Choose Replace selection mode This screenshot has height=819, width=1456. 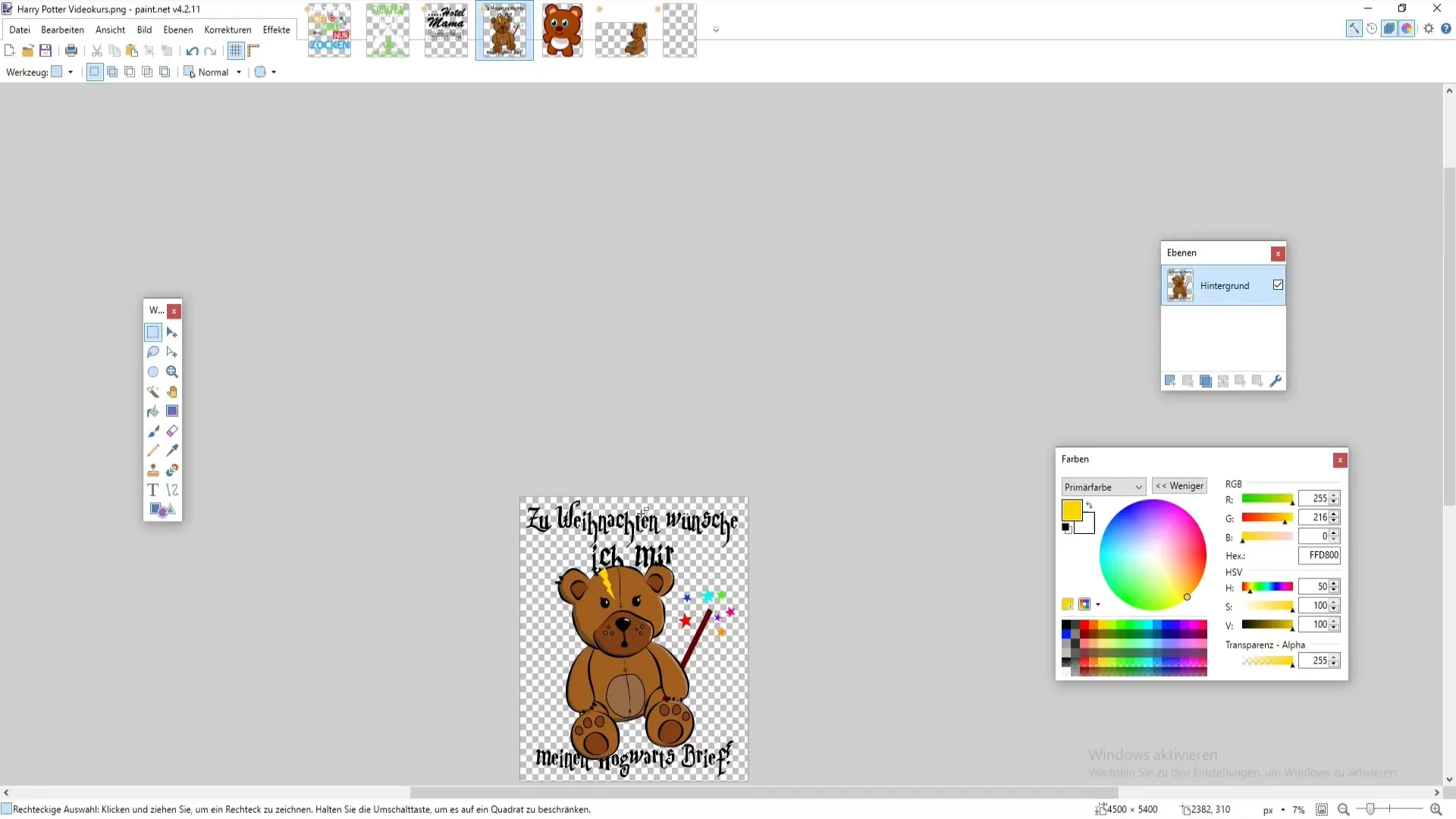click(95, 72)
